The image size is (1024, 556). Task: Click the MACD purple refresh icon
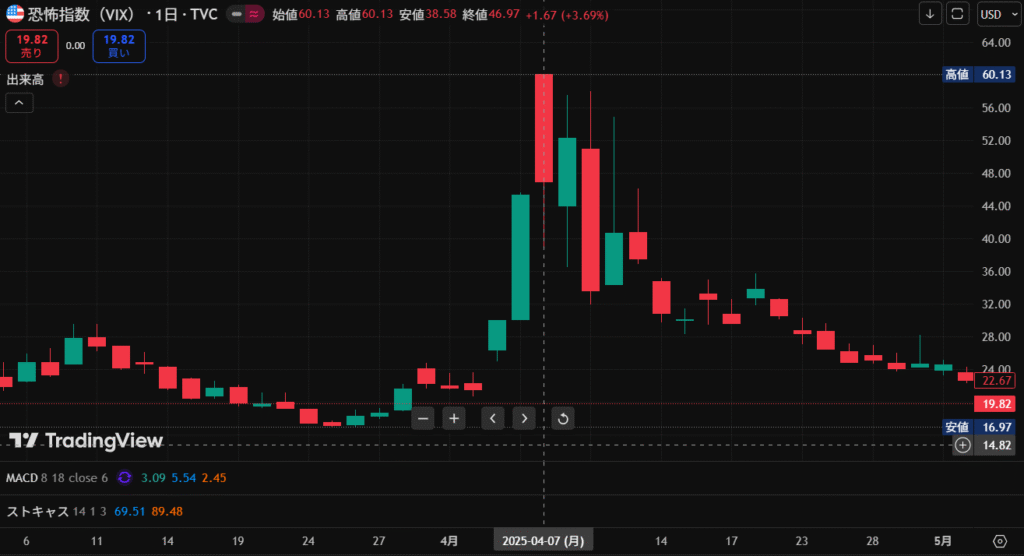coord(125,478)
